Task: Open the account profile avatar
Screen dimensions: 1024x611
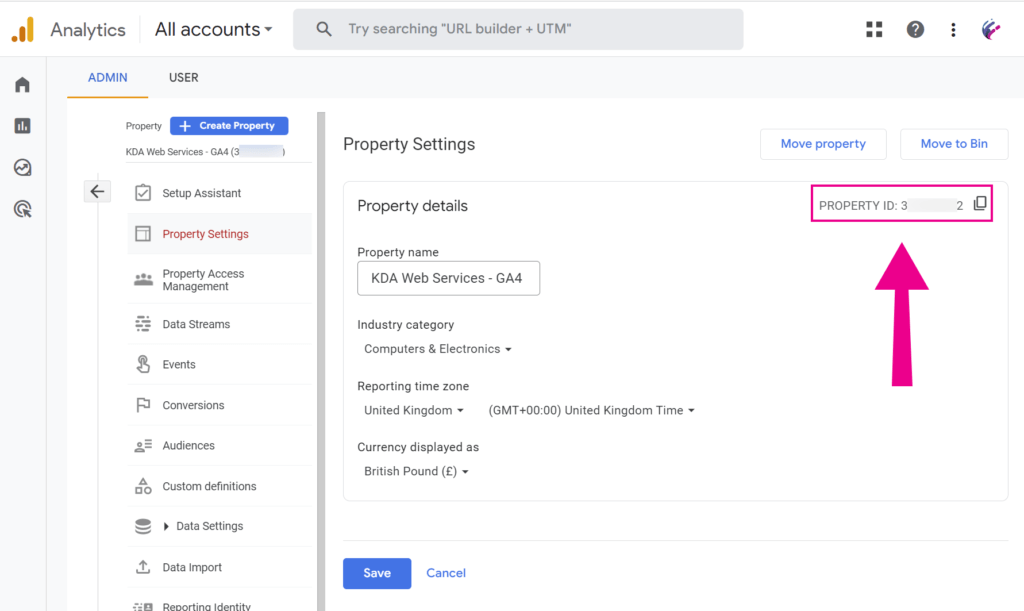Action: pyautogui.click(x=991, y=29)
